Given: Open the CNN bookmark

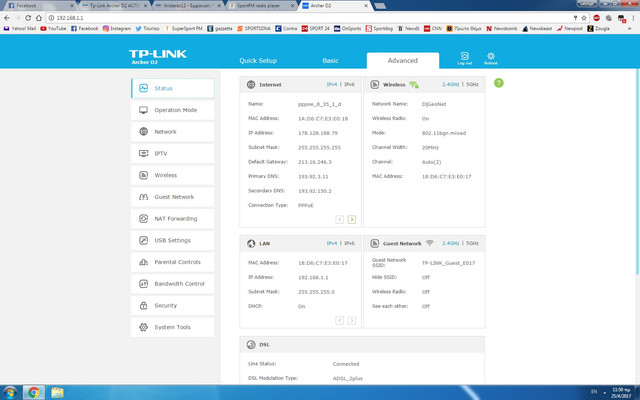Looking at the screenshot, I should [433, 29].
